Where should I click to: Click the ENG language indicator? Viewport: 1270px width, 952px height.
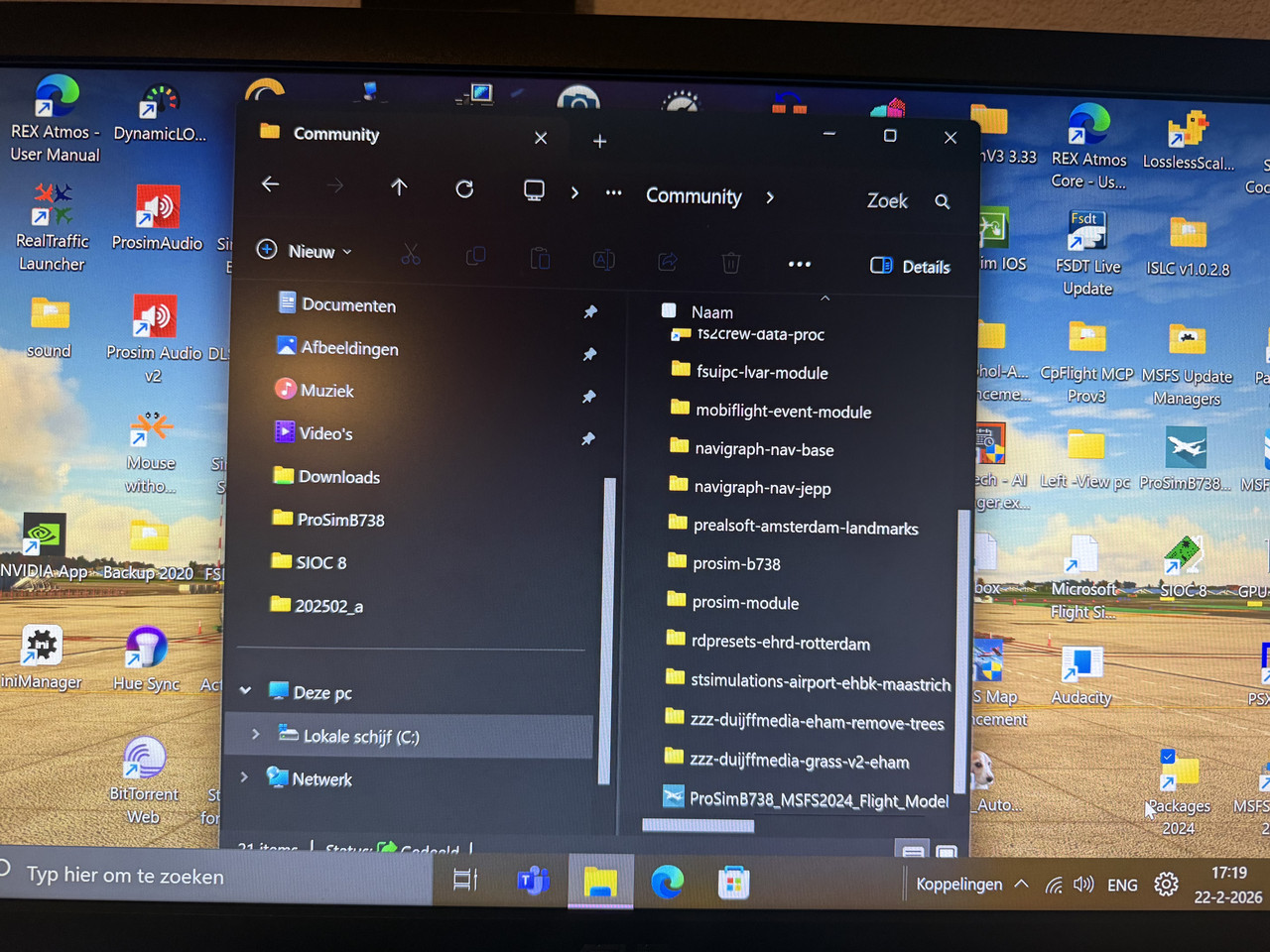[x=1122, y=885]
